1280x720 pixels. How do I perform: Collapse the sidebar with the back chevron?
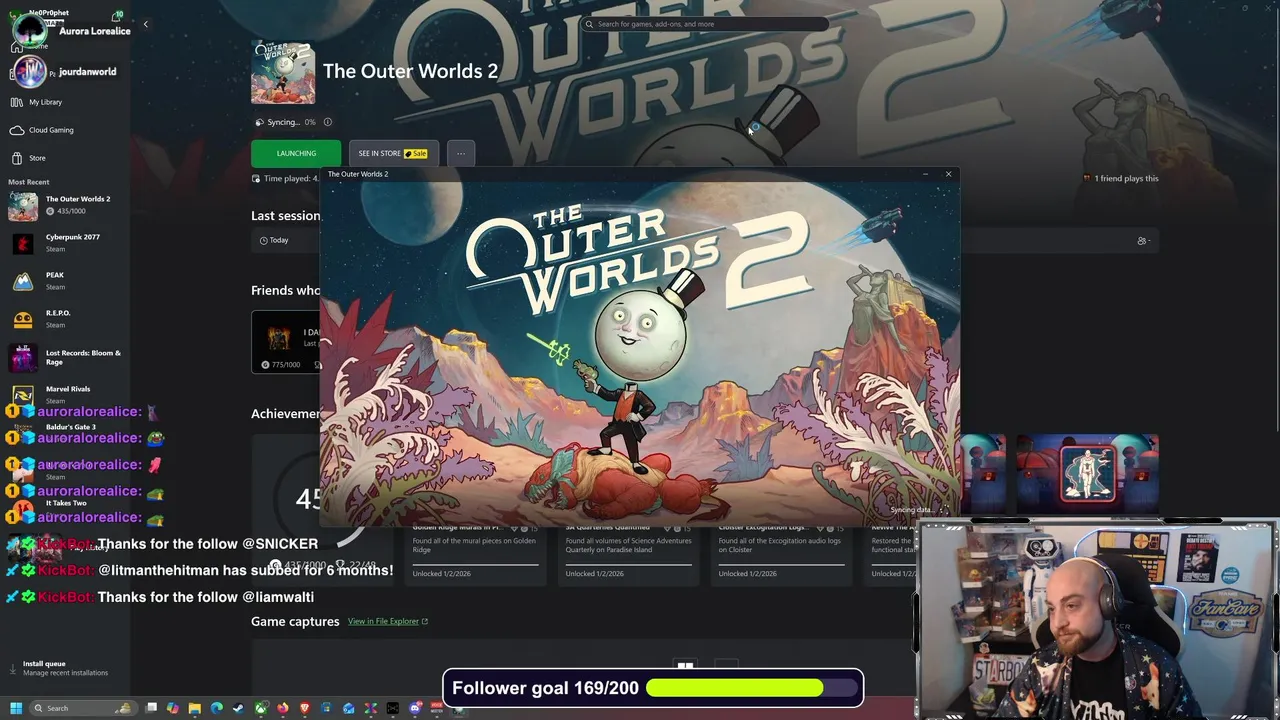pos(145,24)
